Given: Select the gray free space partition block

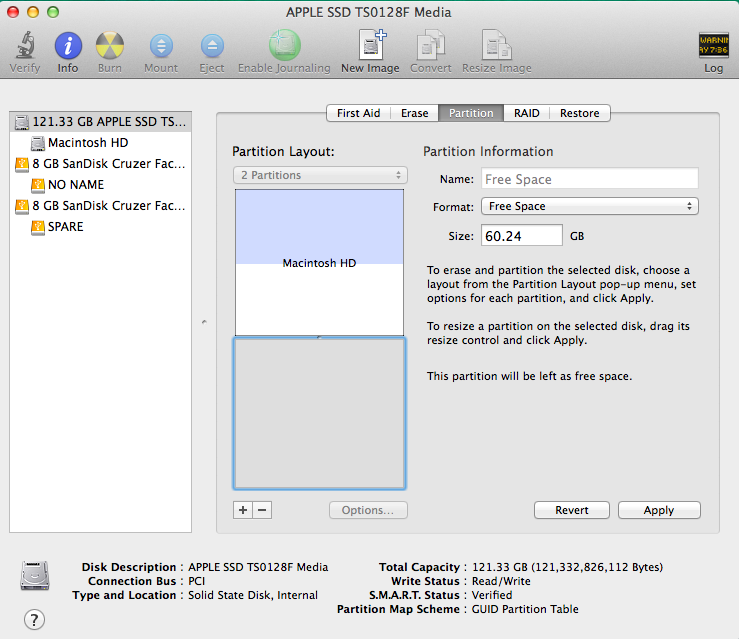Looking at the screenshot, I should pyautogui.click(x=320, y=413).
